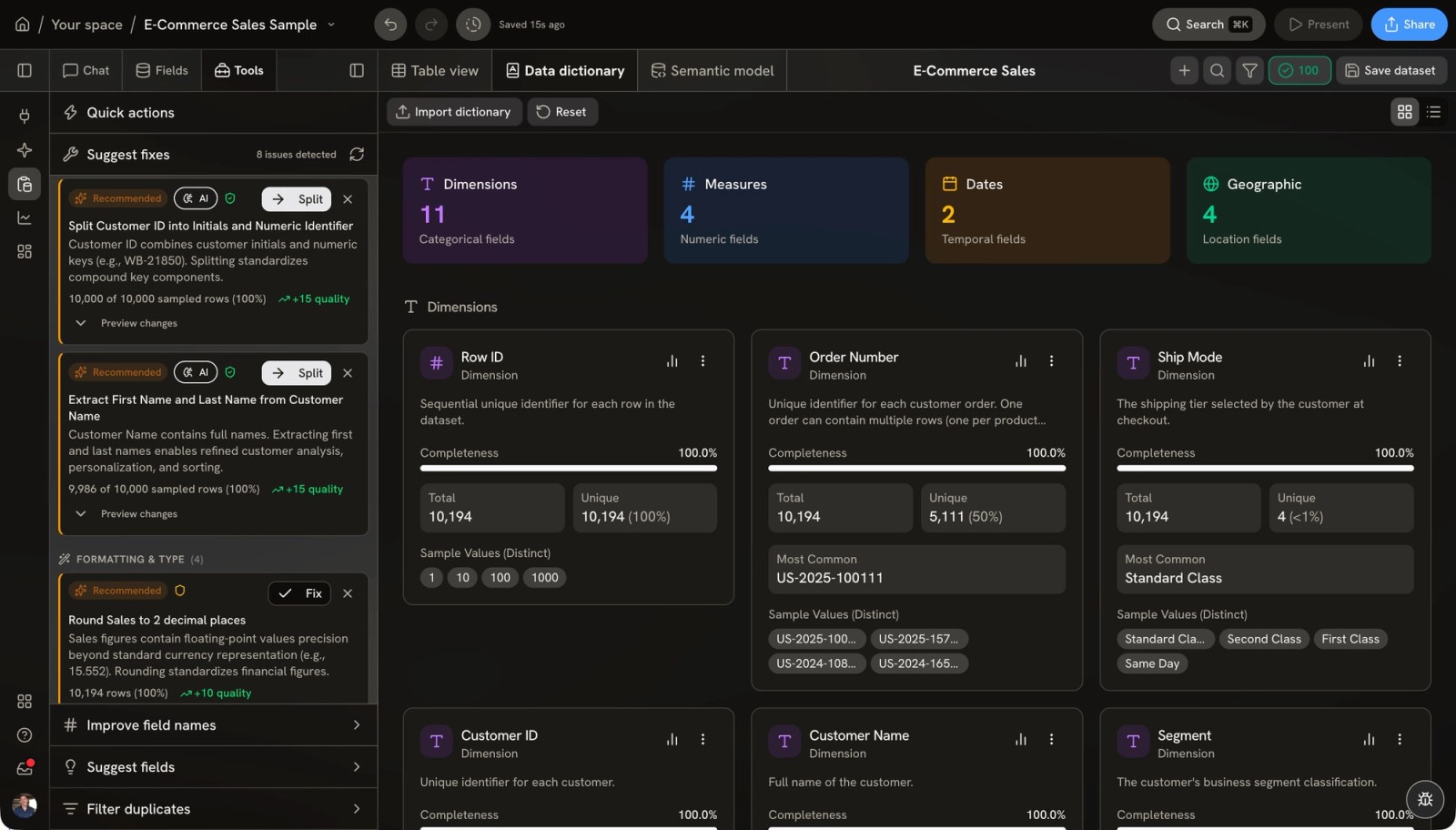This screenshot has width=1456, height=830.
Task: Refresh suggested fixes issues
Action: 357,155
